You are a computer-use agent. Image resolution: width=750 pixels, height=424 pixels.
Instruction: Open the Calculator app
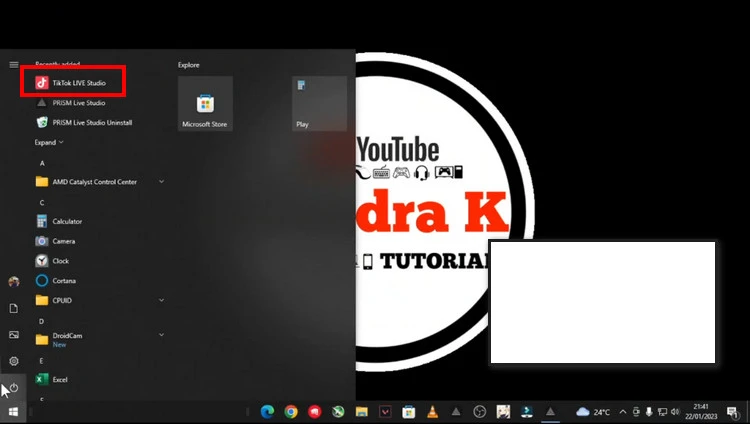(59, 221)
